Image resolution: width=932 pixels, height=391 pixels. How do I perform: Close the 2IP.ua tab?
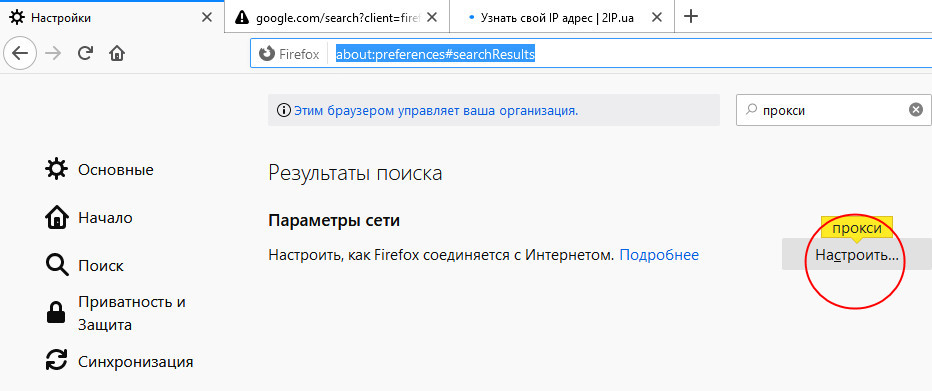pos(656,18)
